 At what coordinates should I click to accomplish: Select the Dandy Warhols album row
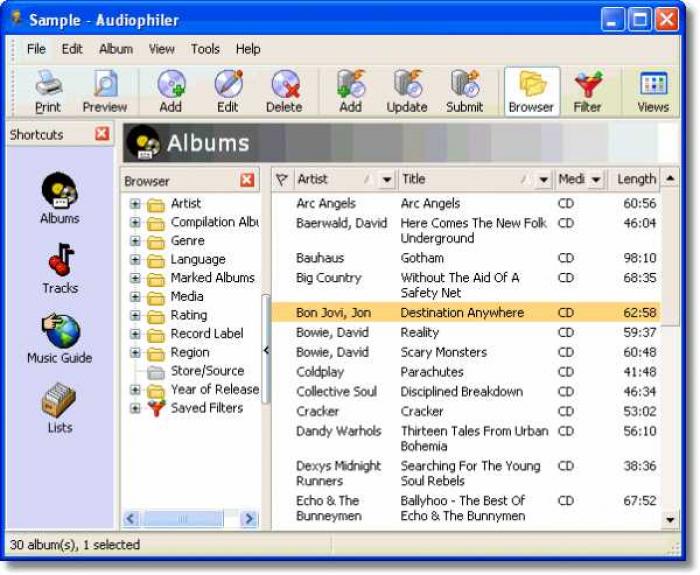(466, 438)
